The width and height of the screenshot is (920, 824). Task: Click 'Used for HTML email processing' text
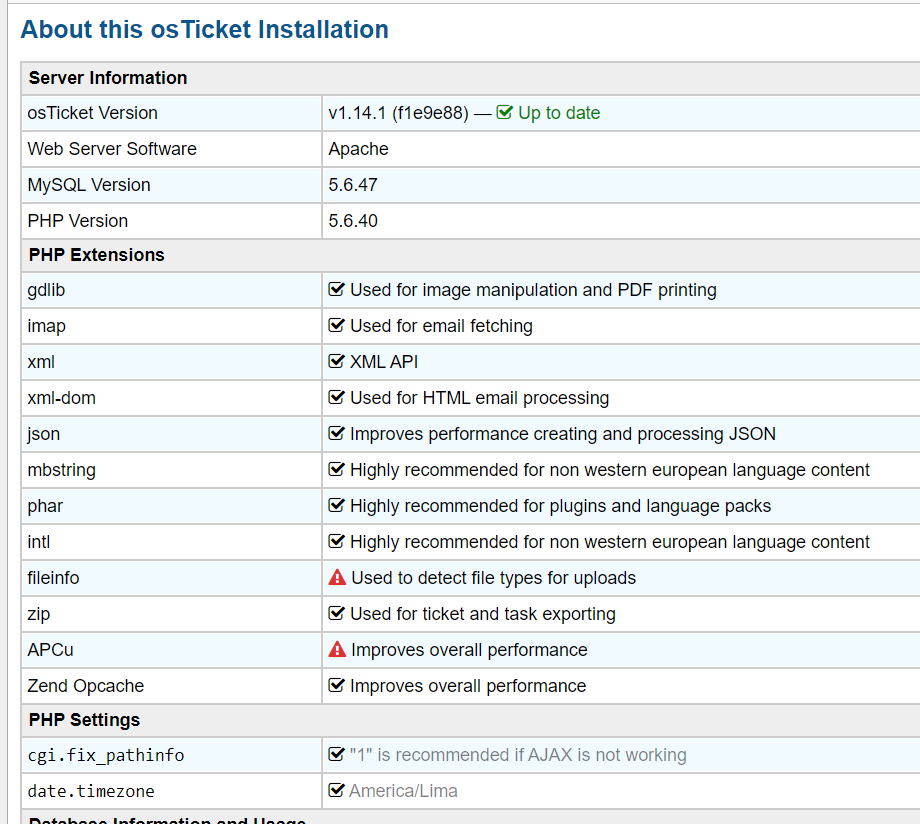point(479,398)
